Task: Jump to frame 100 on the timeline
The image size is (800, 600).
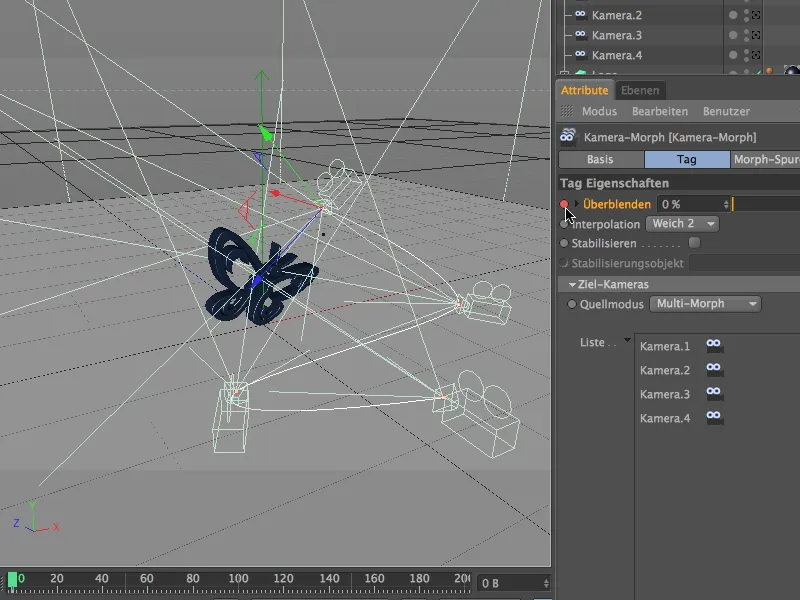Action: click(x=238, y=579)
